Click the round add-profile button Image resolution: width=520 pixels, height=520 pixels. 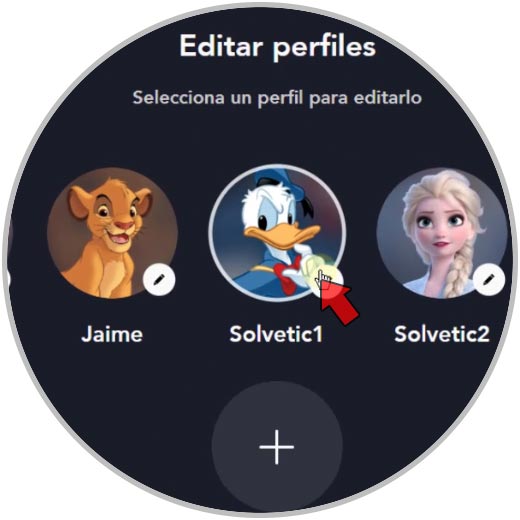tap(277, 447)
